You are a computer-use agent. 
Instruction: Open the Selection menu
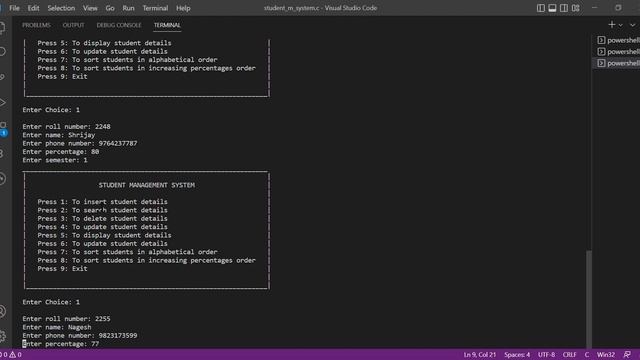(61, 8)
